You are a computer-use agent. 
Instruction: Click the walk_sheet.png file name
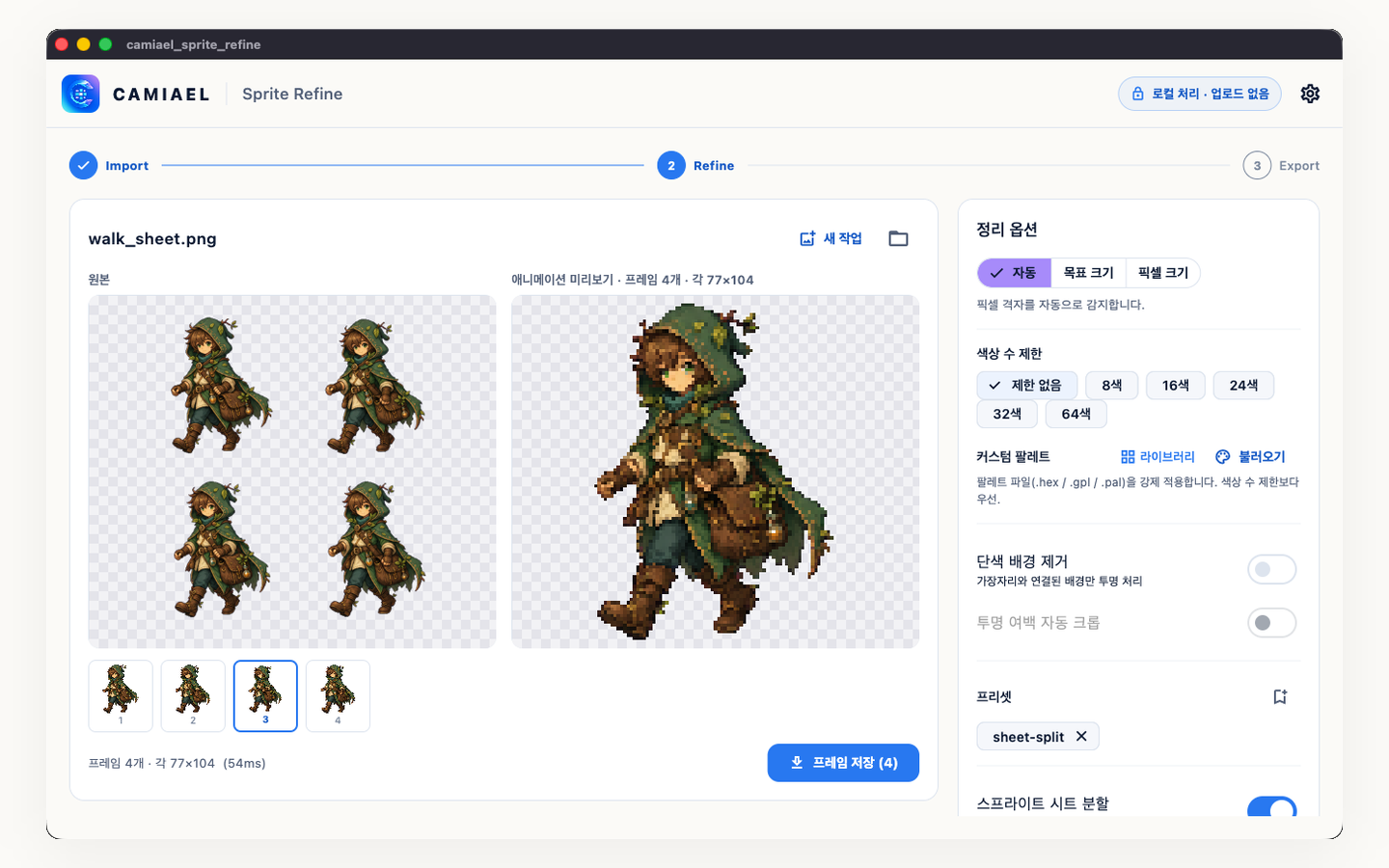(x=152, y=238)
